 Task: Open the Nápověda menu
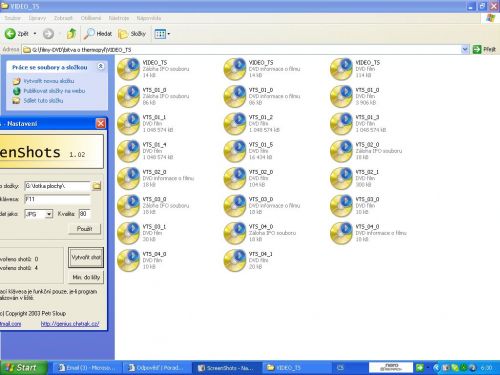pos(149,18)
